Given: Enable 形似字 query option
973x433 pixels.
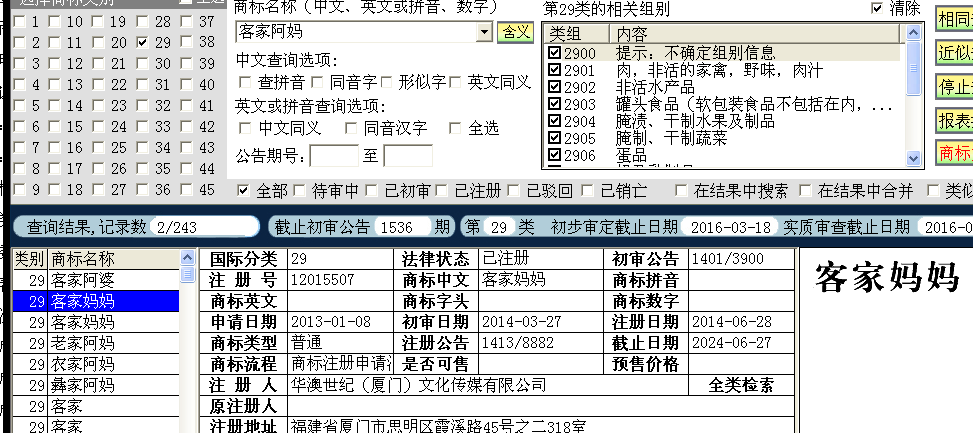Looking at the screenshot, I should tap(386, 82).
